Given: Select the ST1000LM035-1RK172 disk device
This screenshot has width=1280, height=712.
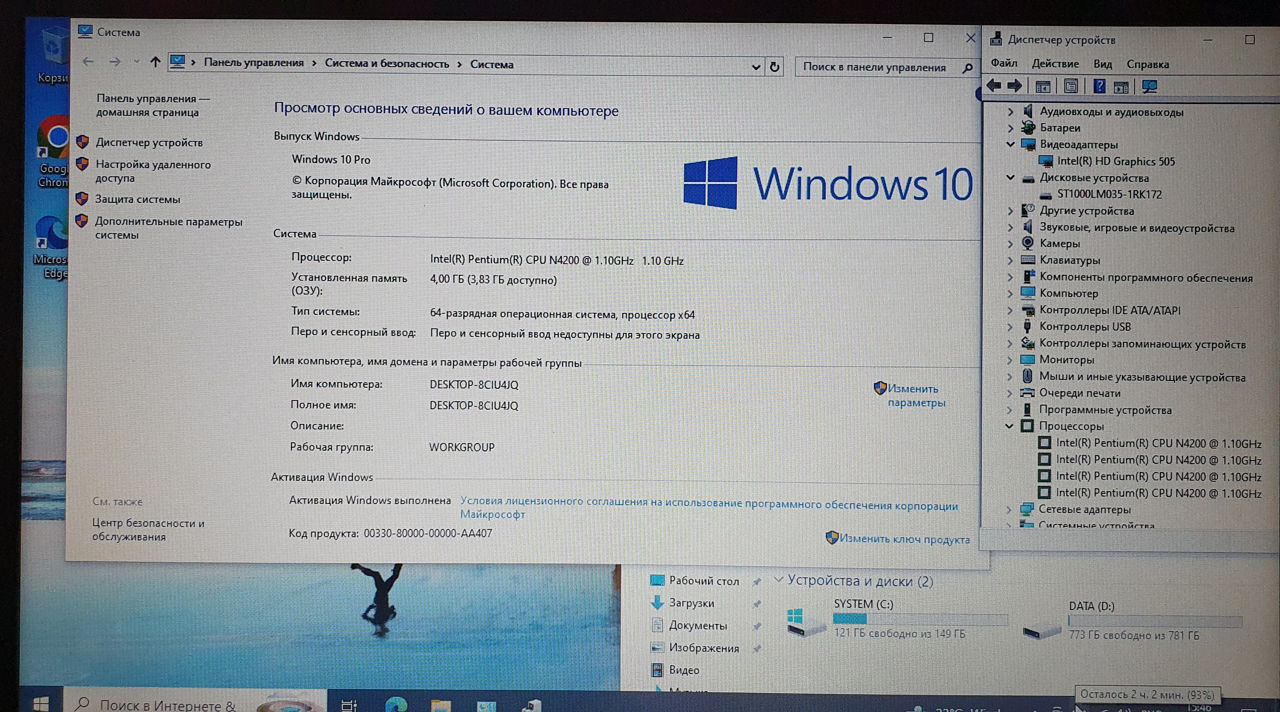Looking at the screenshot, I should [1108, 194].
